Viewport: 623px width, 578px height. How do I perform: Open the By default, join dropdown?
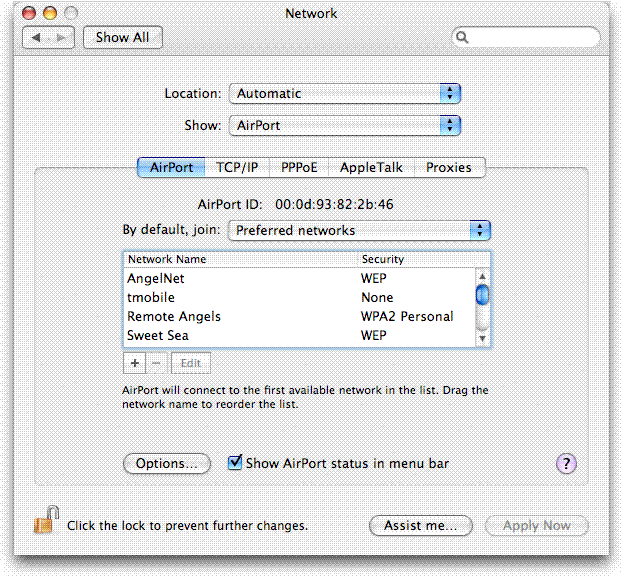(x=359, y=230)
